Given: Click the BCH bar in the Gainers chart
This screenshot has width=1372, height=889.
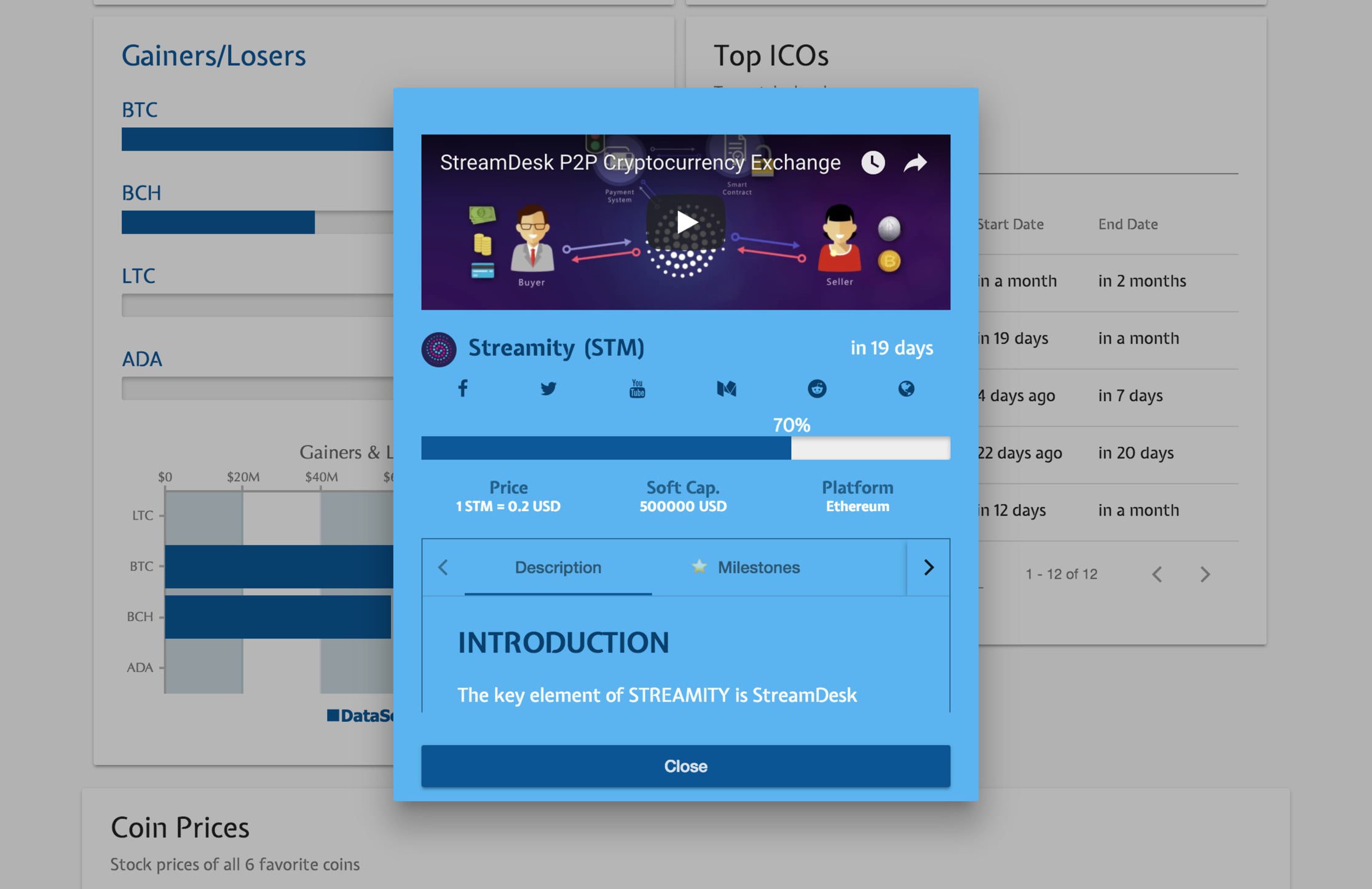Looking at the screenshot, I should click(278, 617).
